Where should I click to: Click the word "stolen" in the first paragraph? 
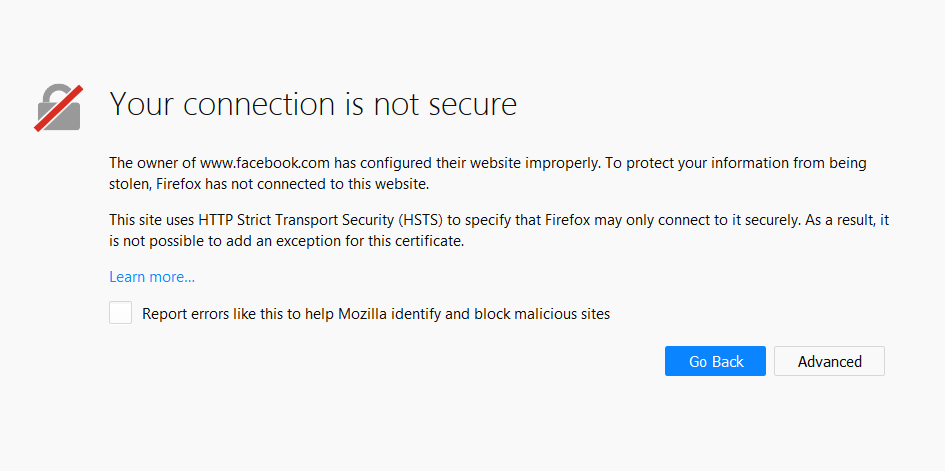click(128, 185)
